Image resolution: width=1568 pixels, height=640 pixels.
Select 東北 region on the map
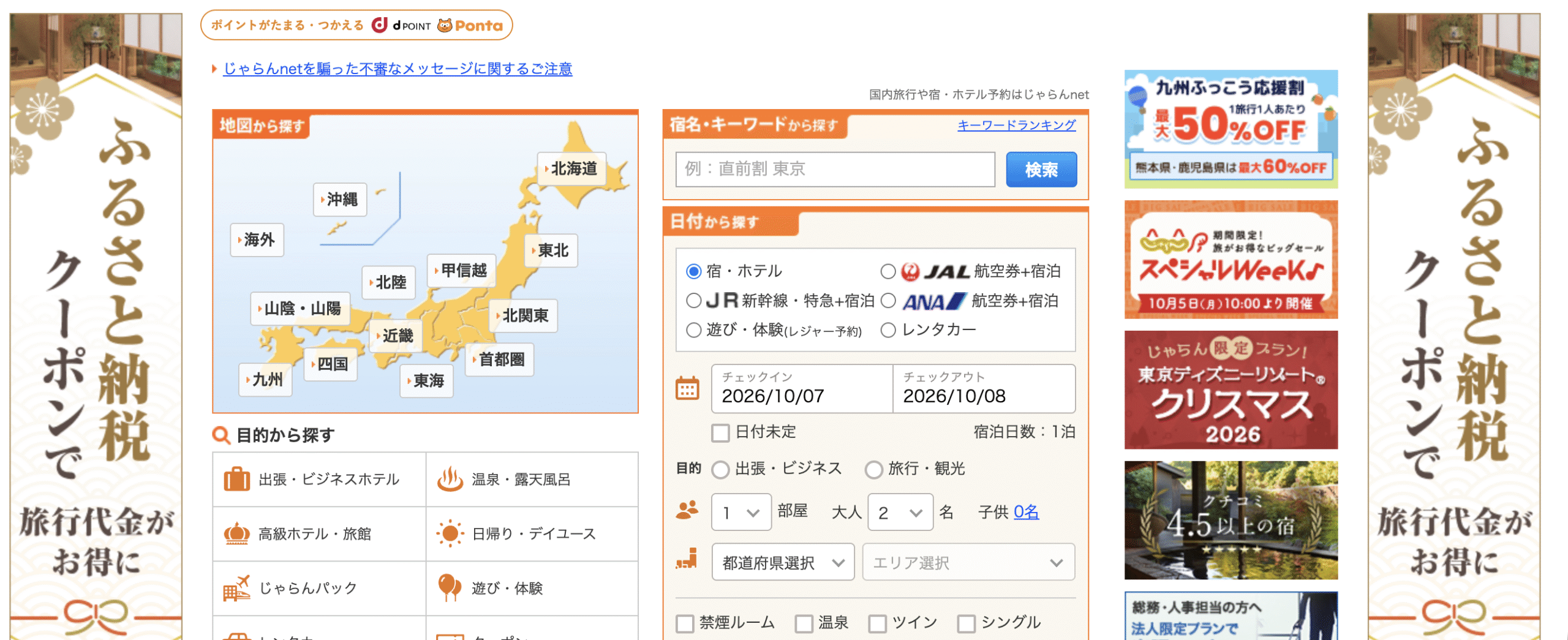[x=551, y=250]
